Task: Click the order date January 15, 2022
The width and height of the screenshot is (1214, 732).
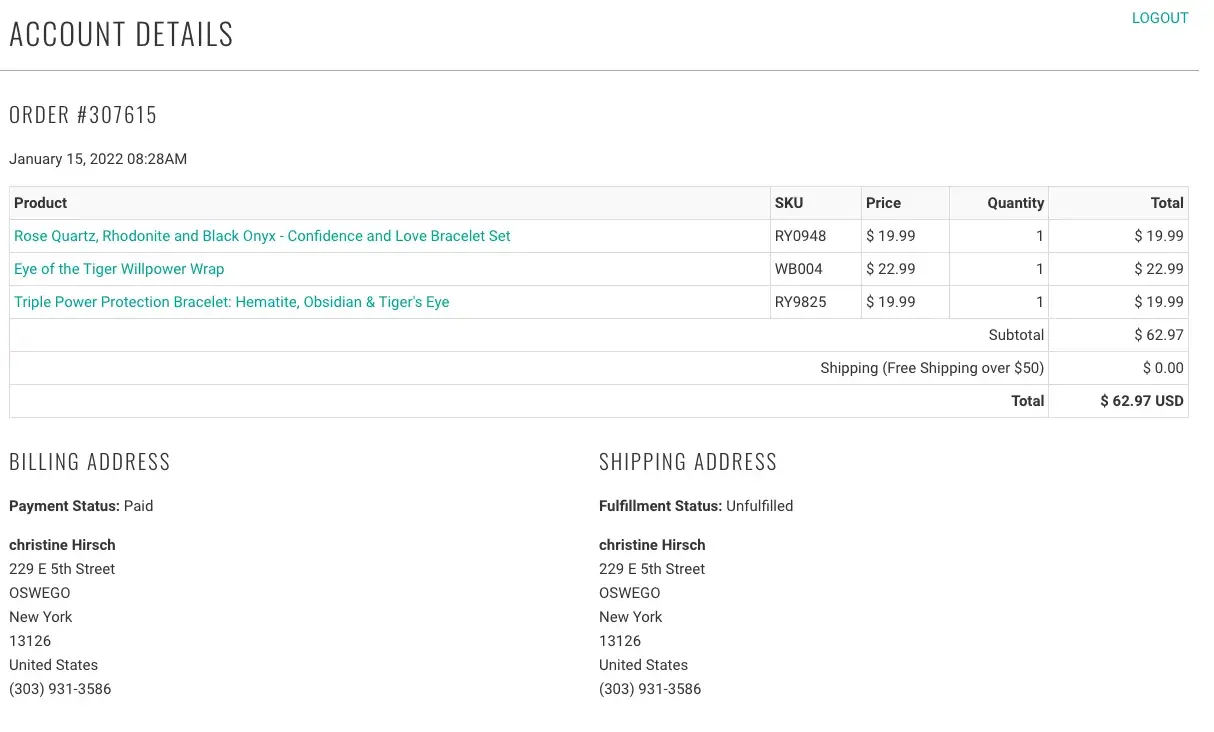Action: click(98, 159)
